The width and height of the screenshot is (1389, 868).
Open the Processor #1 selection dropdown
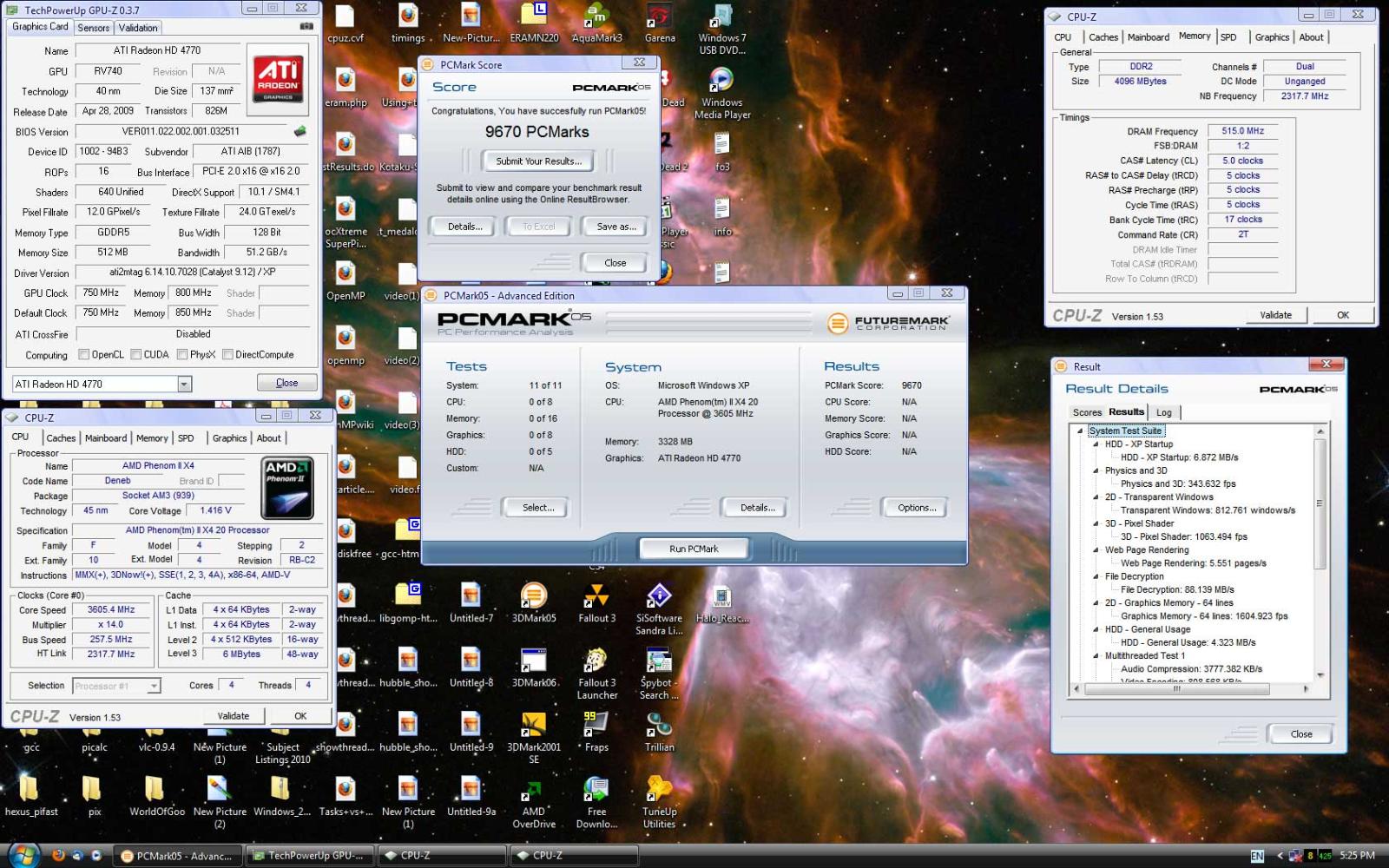click(154, 686)
